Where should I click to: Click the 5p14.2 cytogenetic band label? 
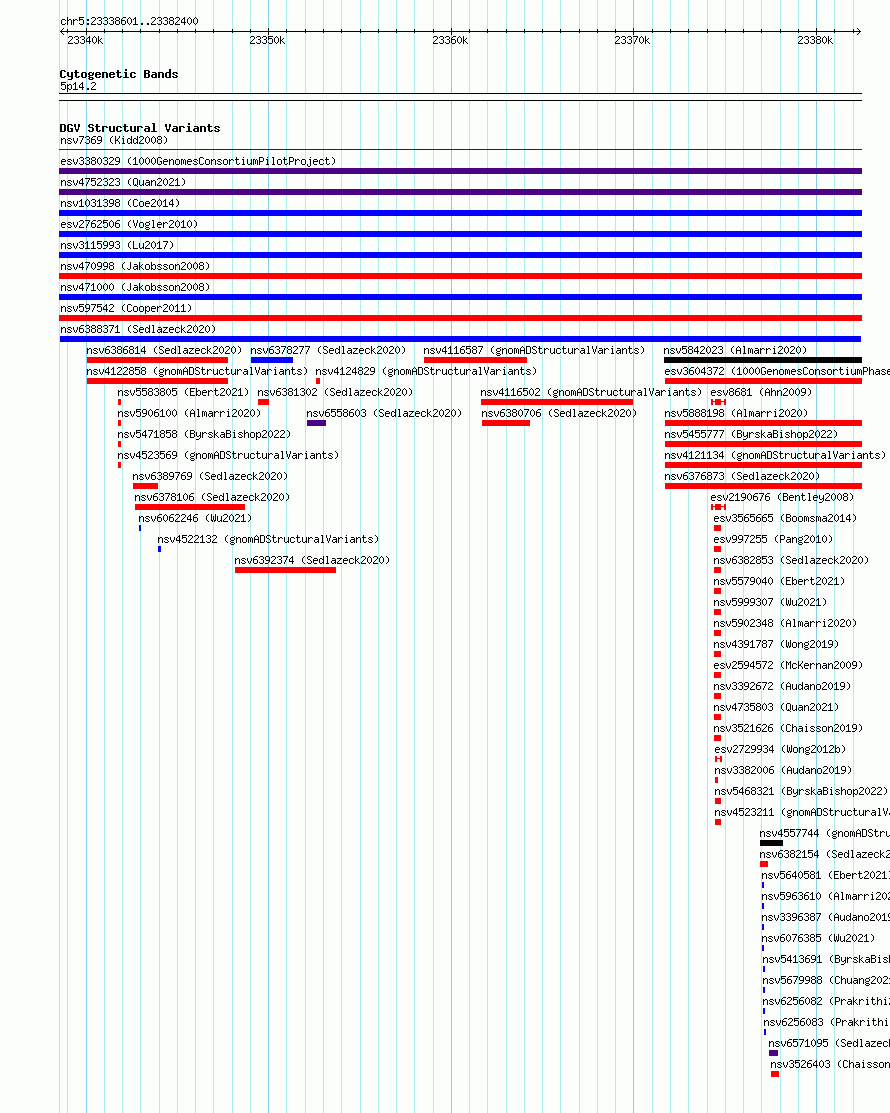point(78,87)
